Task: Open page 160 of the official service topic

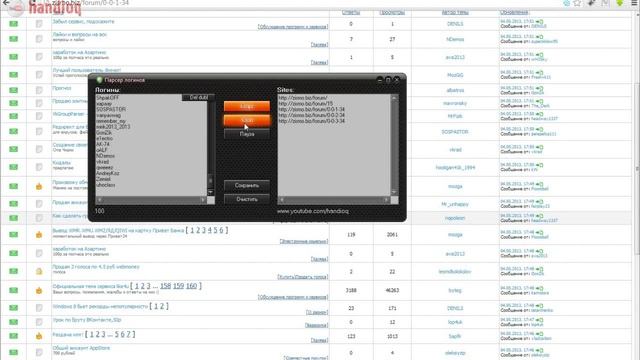Action: (x=191, y=286)
